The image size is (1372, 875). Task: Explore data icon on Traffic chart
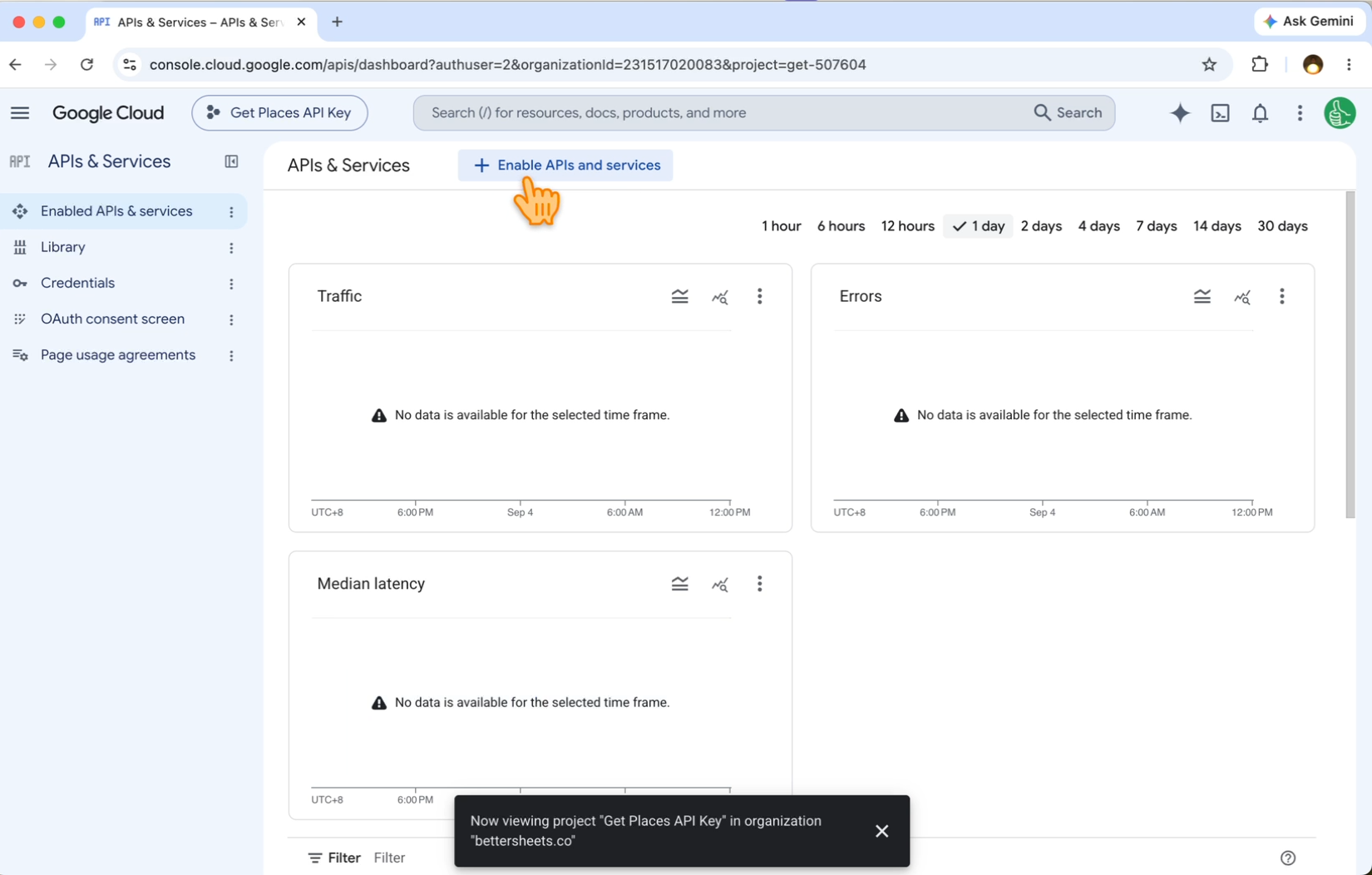click(720, 297)
